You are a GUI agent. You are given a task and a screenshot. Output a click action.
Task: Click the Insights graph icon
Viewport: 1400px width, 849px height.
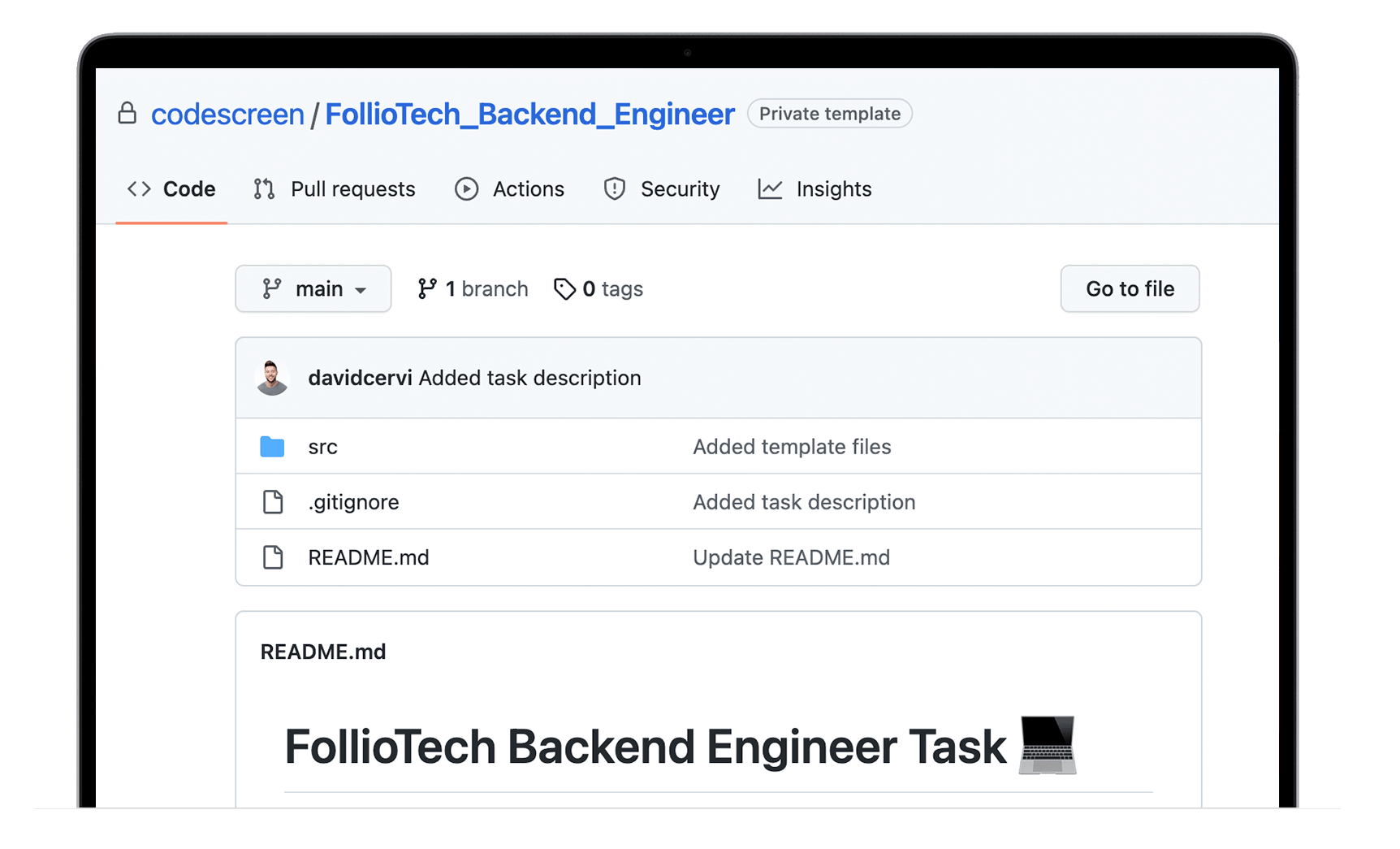(770, 189)
